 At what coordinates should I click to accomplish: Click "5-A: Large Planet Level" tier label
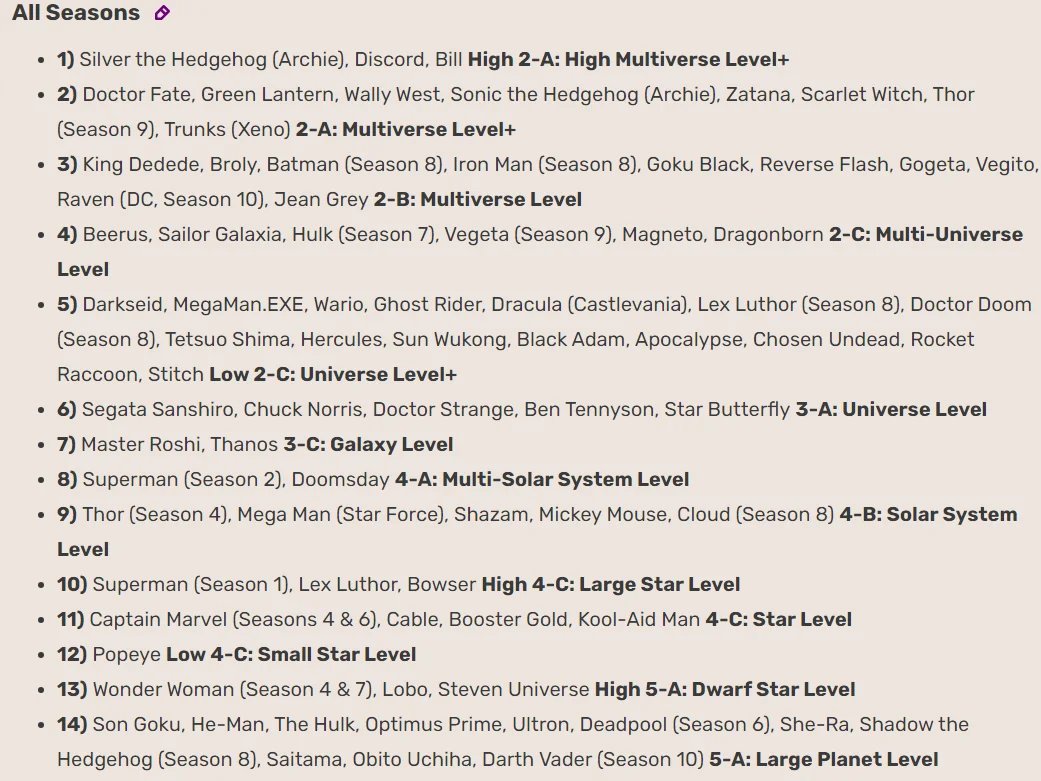click(x=824, y=759)
